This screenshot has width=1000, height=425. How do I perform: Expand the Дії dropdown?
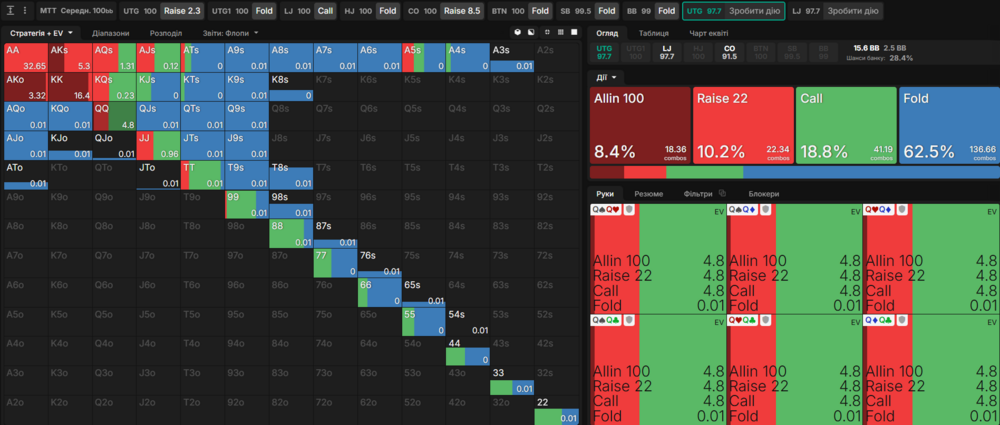(x=608, y=76)
